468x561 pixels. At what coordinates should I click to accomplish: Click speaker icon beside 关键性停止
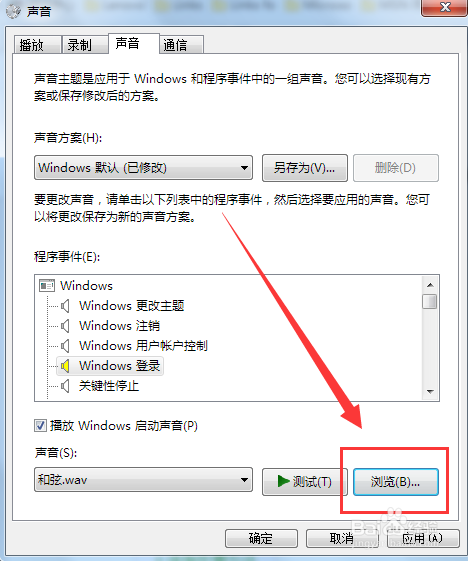pos(65,386)
